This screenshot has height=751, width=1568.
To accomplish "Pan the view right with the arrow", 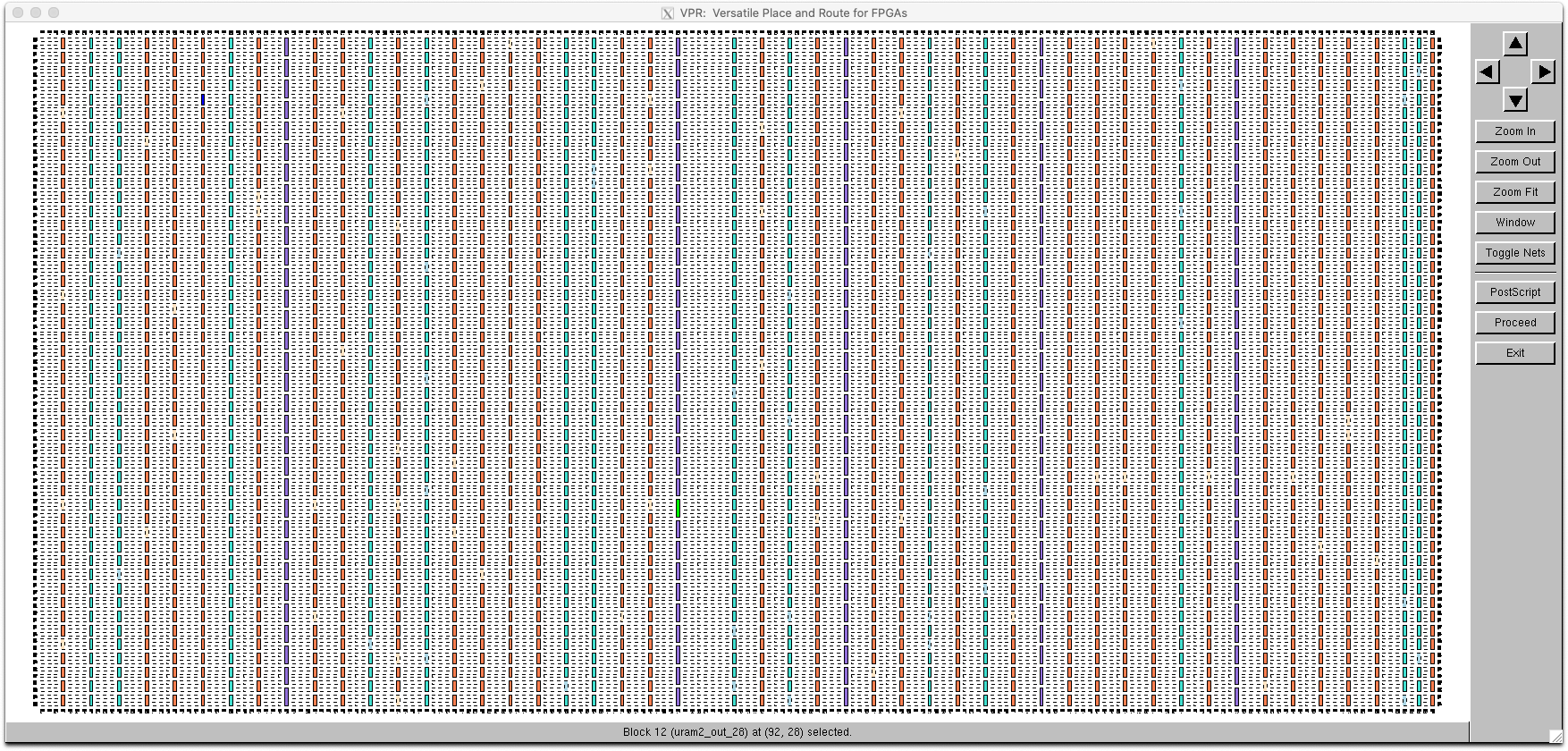I will [x=1543, y=72].
